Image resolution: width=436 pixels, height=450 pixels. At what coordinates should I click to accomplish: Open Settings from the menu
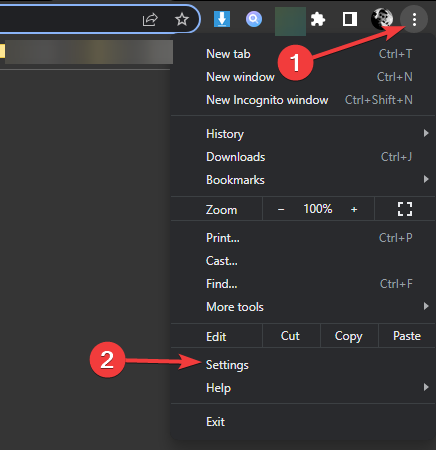(x=303, y=365)
